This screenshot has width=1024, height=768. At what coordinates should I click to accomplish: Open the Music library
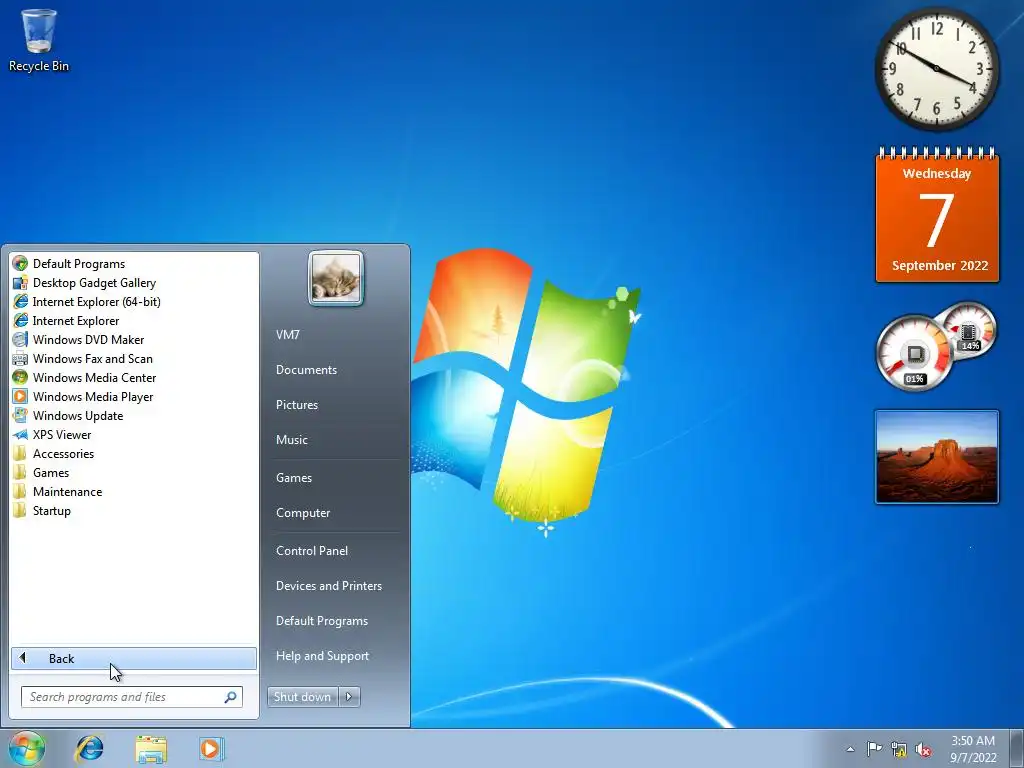(292, 440)
